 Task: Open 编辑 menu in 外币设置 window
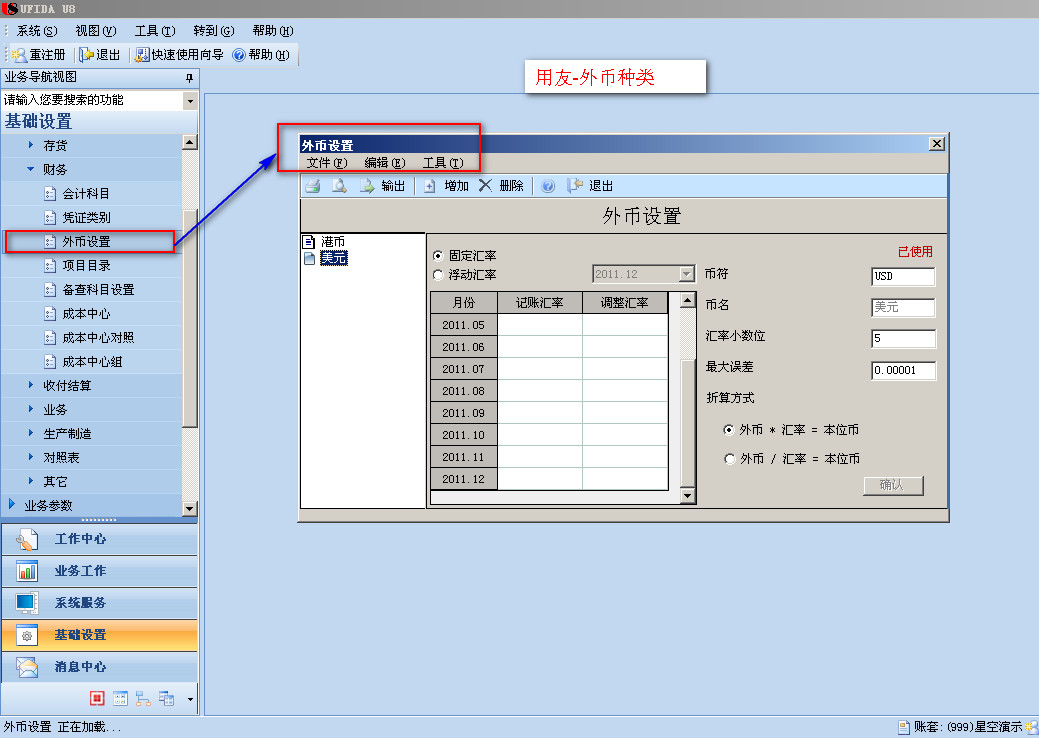pos(384,163)
